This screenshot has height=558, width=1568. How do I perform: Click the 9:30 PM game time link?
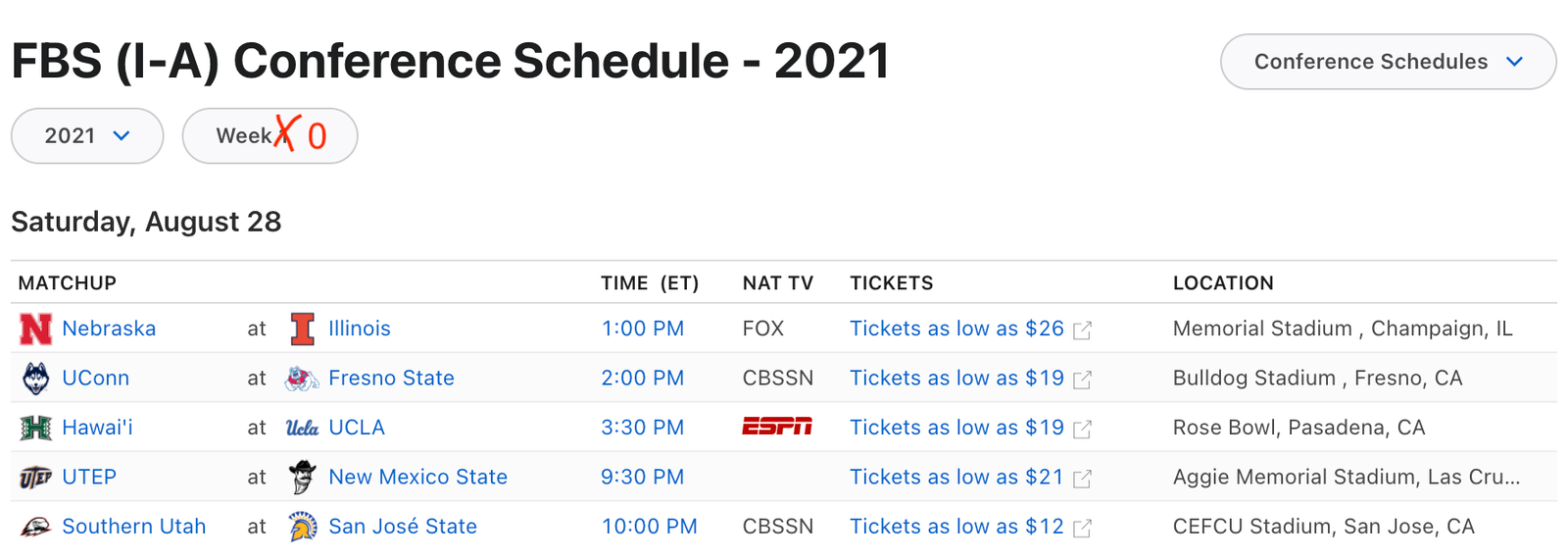click(643, 478)
